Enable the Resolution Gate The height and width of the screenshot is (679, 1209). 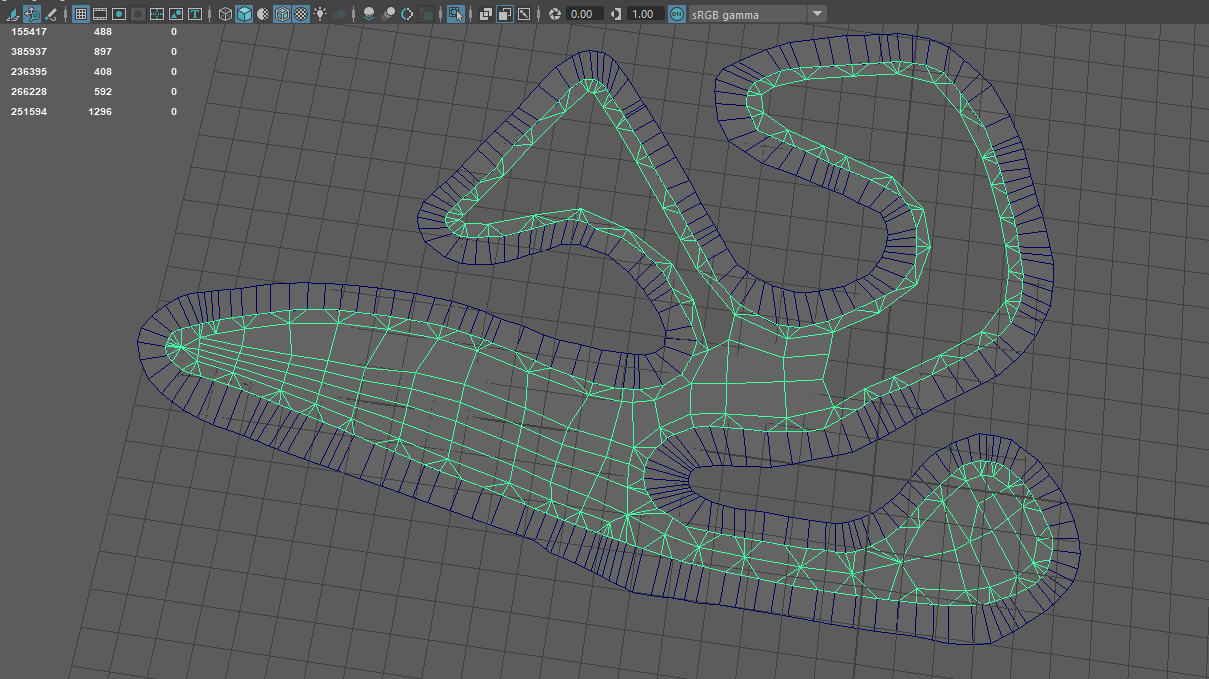pyautogui.click(x=119, y=14)
